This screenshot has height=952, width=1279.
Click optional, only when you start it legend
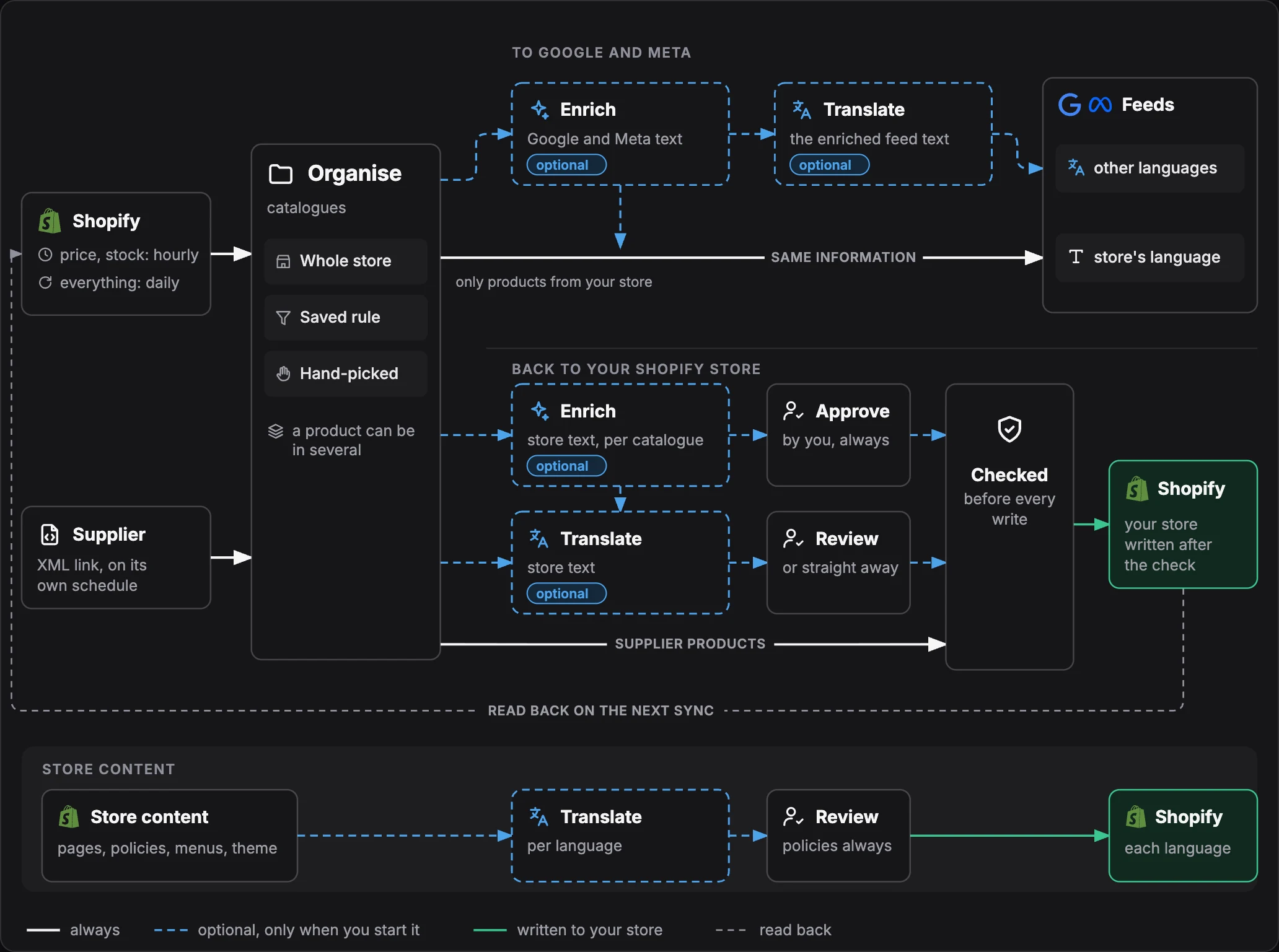(x=287, y=930)
